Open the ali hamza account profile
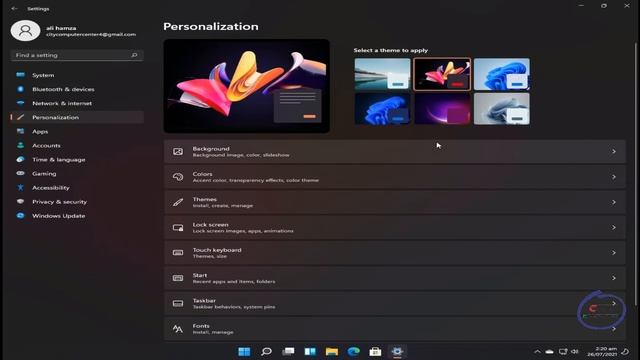 click(x=73, y=31)
